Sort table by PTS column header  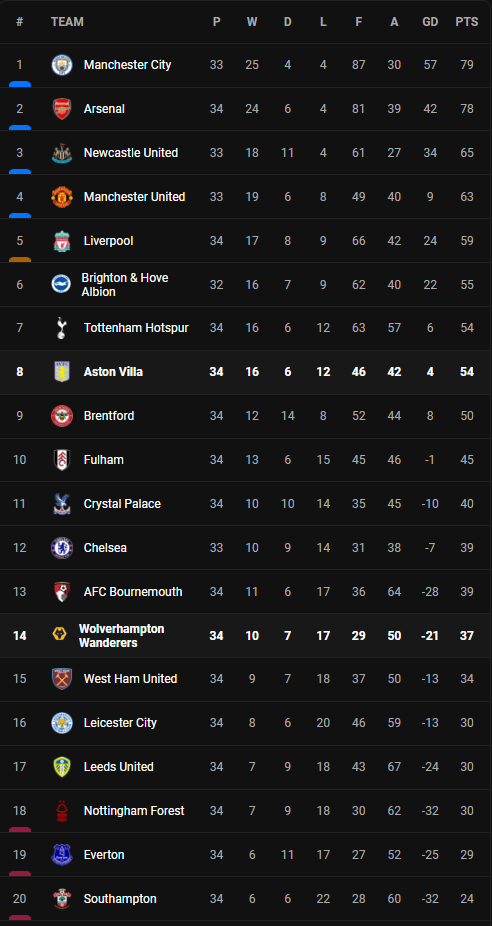[467, 22]
